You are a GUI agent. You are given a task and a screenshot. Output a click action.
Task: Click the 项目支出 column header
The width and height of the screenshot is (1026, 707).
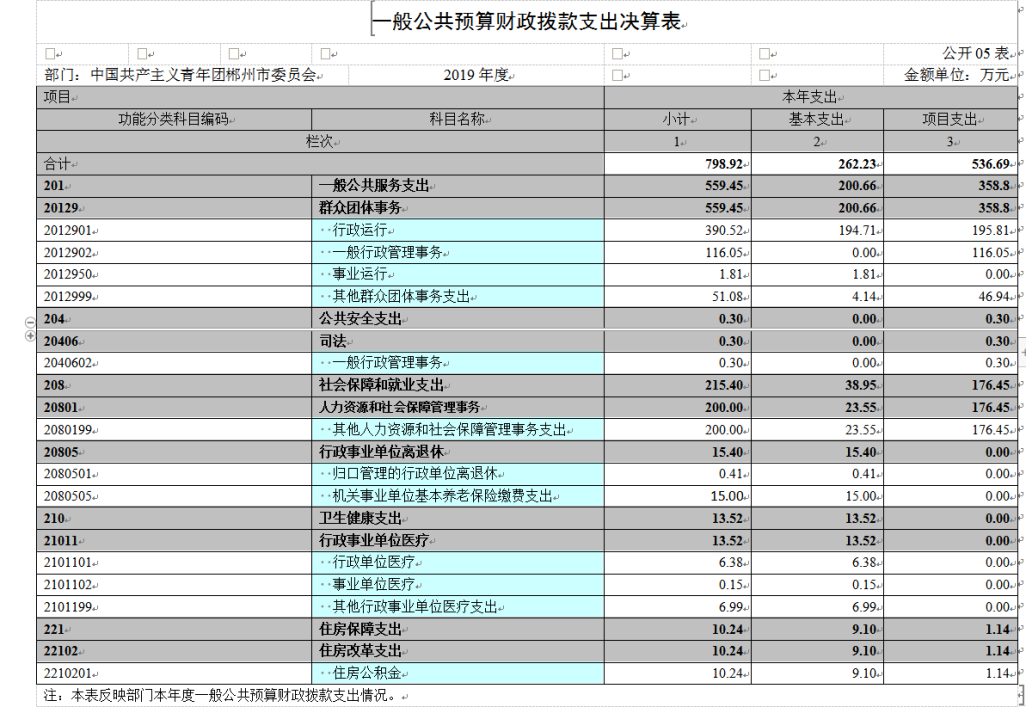pos(951,119)
